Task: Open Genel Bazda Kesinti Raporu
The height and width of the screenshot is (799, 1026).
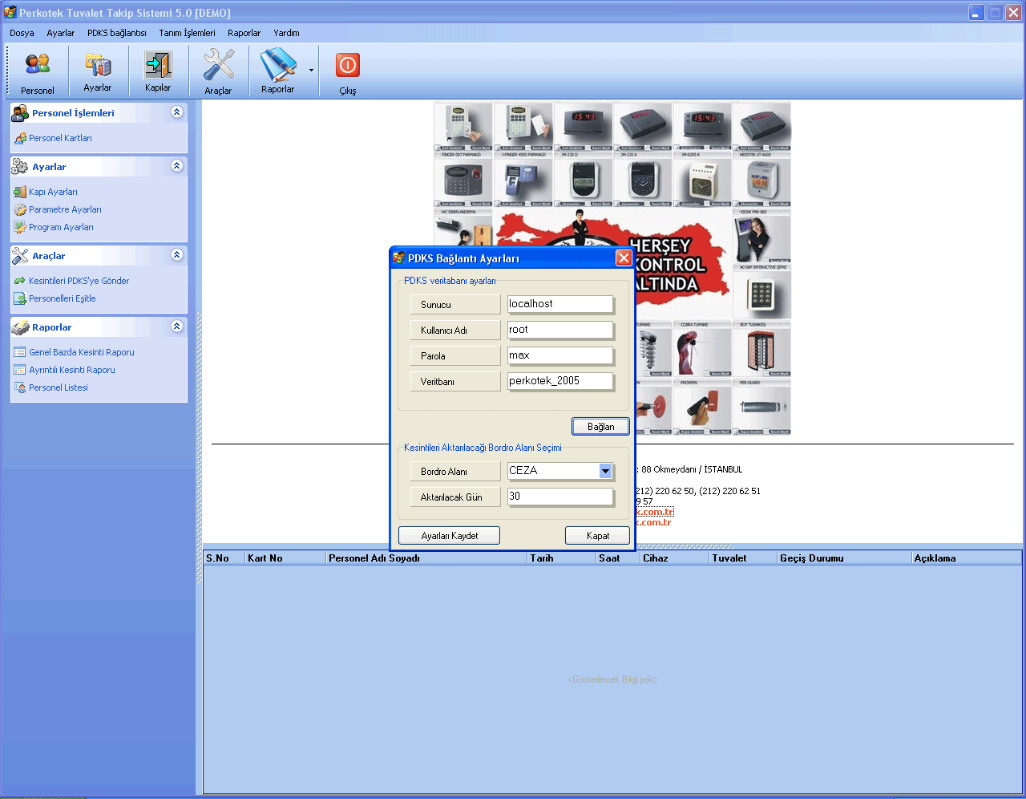Action: pos(81,352)
